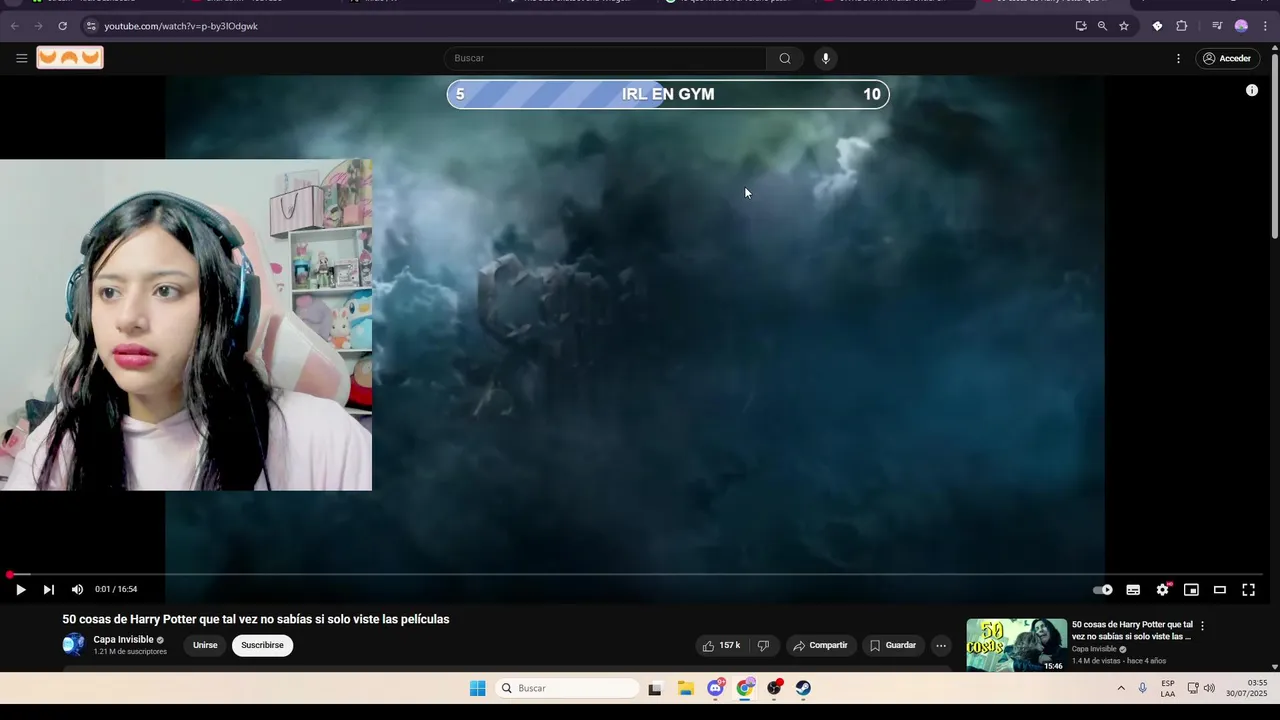Click the YouTube home logo
The height and width of the screenshot is (720, 1280).
pyautogui.click(x=70, y=58)
